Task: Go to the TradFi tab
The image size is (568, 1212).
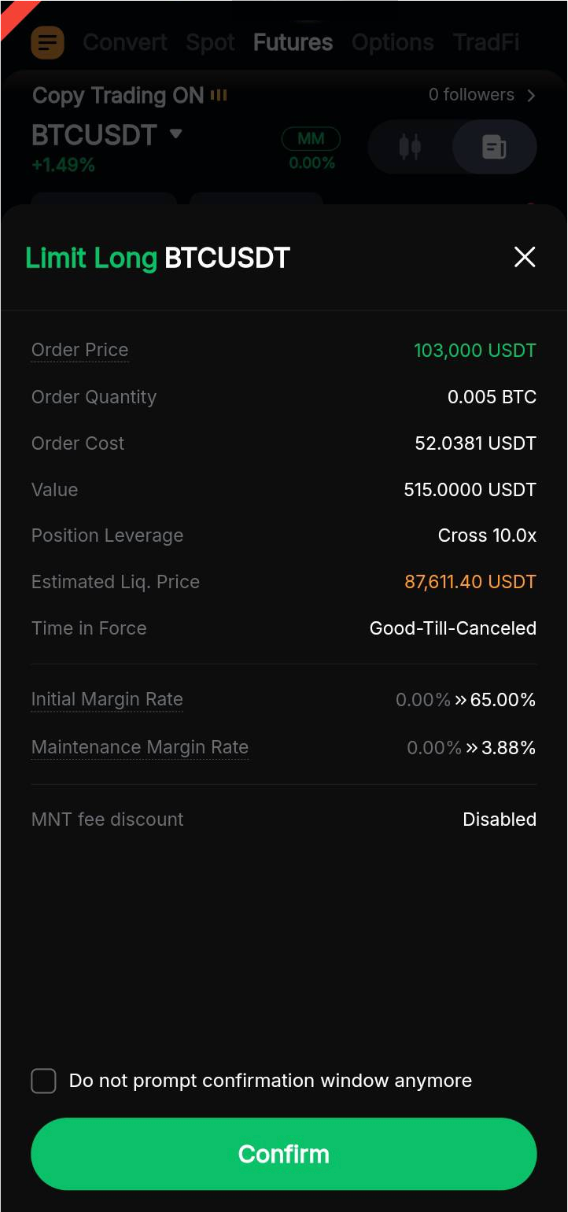Action: pyautogui.click(x=487, y=42)
